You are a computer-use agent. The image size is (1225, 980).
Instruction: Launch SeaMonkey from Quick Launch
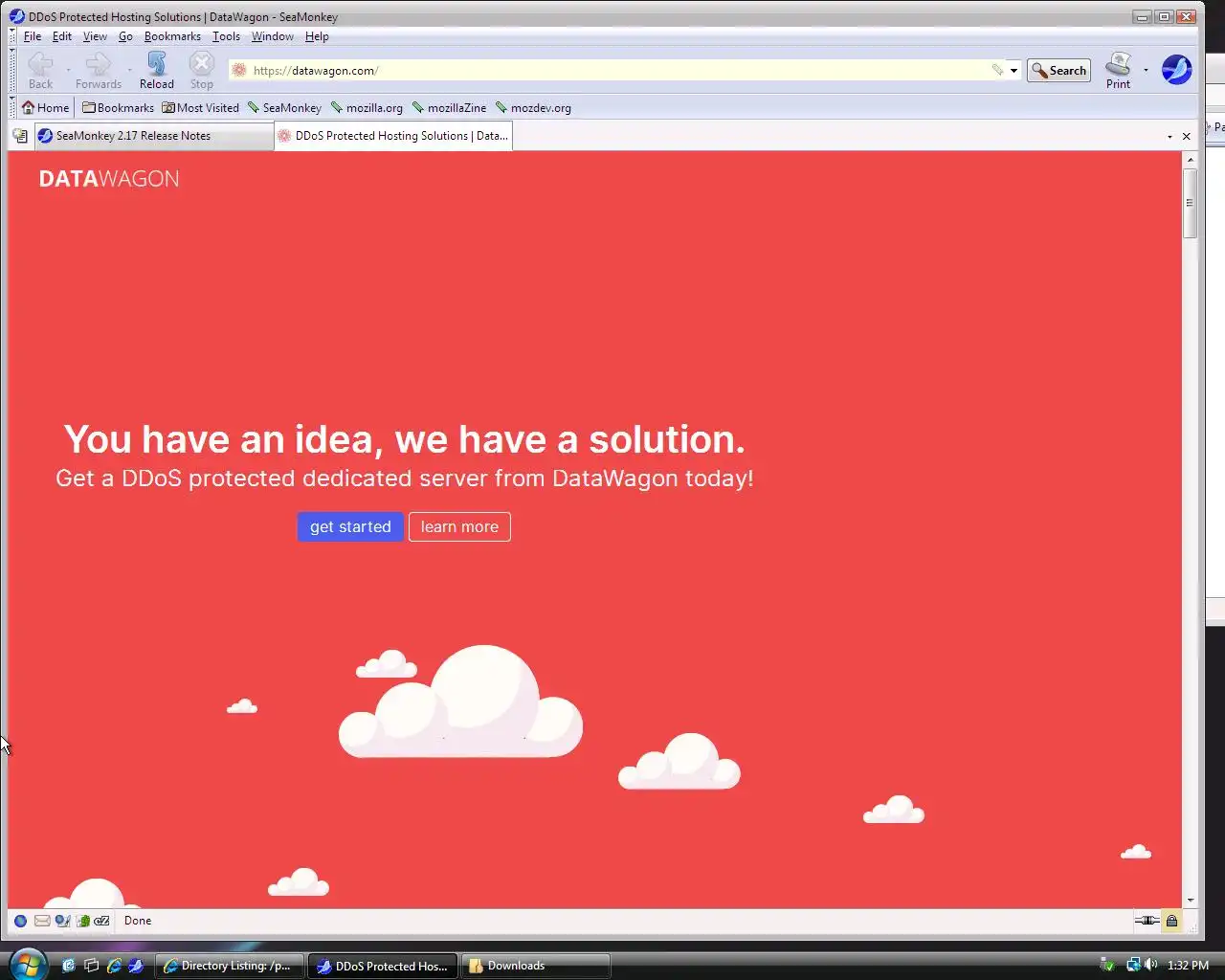click(x=136, y=966)
